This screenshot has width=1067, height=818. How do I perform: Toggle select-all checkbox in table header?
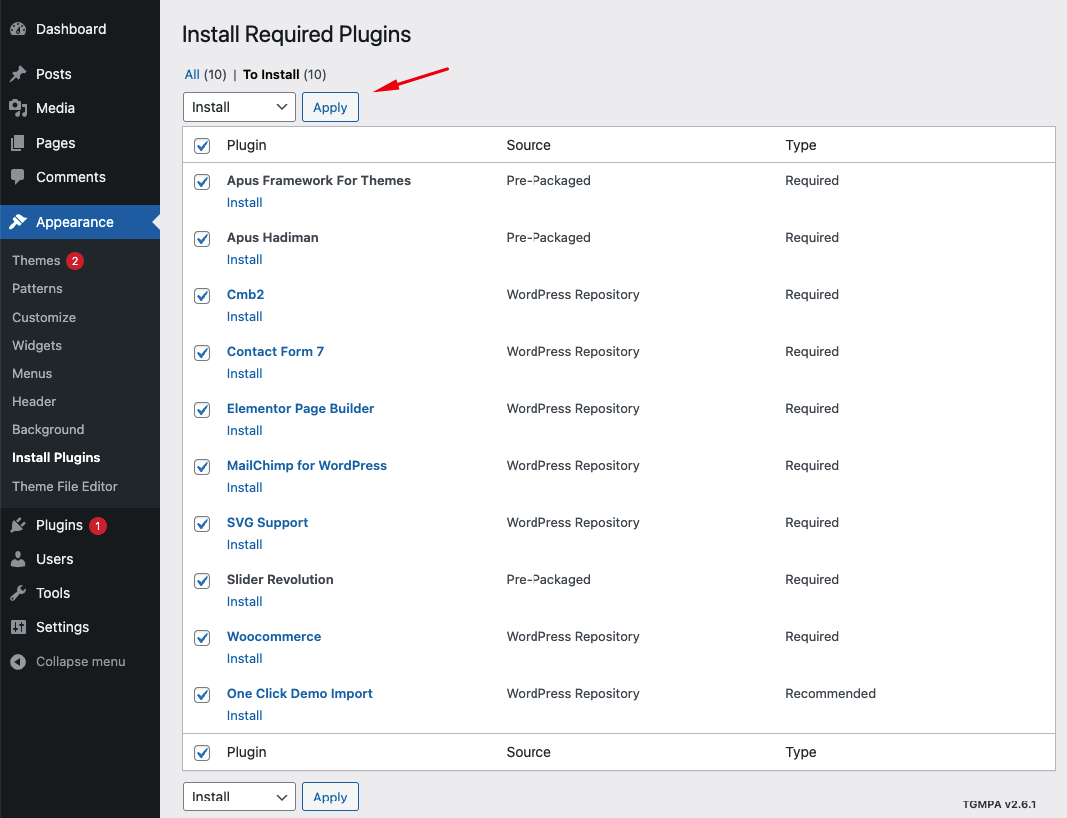click(202, 146)
